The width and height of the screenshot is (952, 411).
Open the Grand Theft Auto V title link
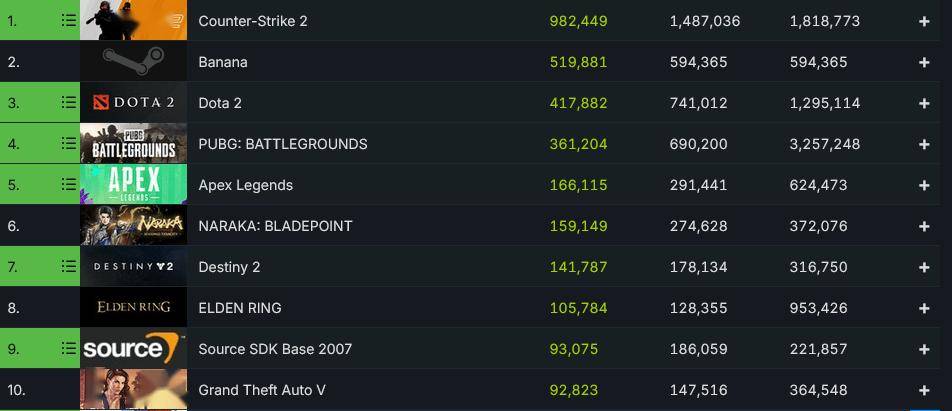(262, 390)
